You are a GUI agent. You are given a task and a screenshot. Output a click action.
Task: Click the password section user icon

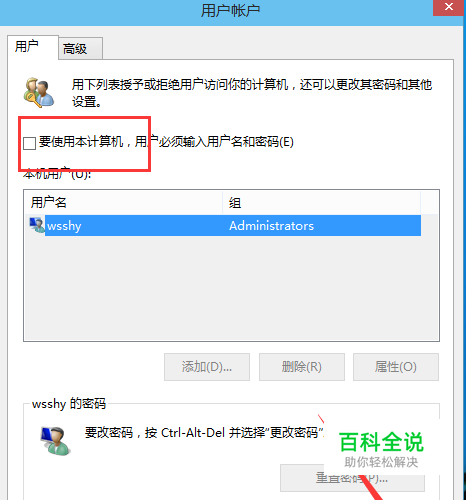(55, 441)
